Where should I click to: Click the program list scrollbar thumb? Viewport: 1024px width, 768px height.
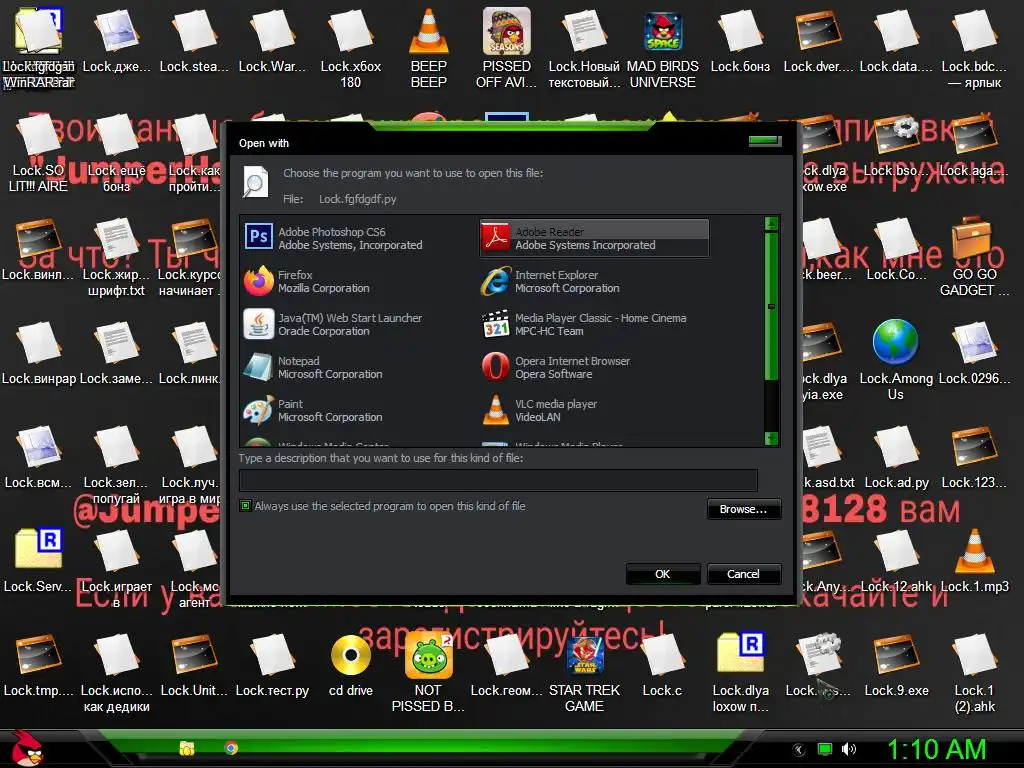click(771, 306)
